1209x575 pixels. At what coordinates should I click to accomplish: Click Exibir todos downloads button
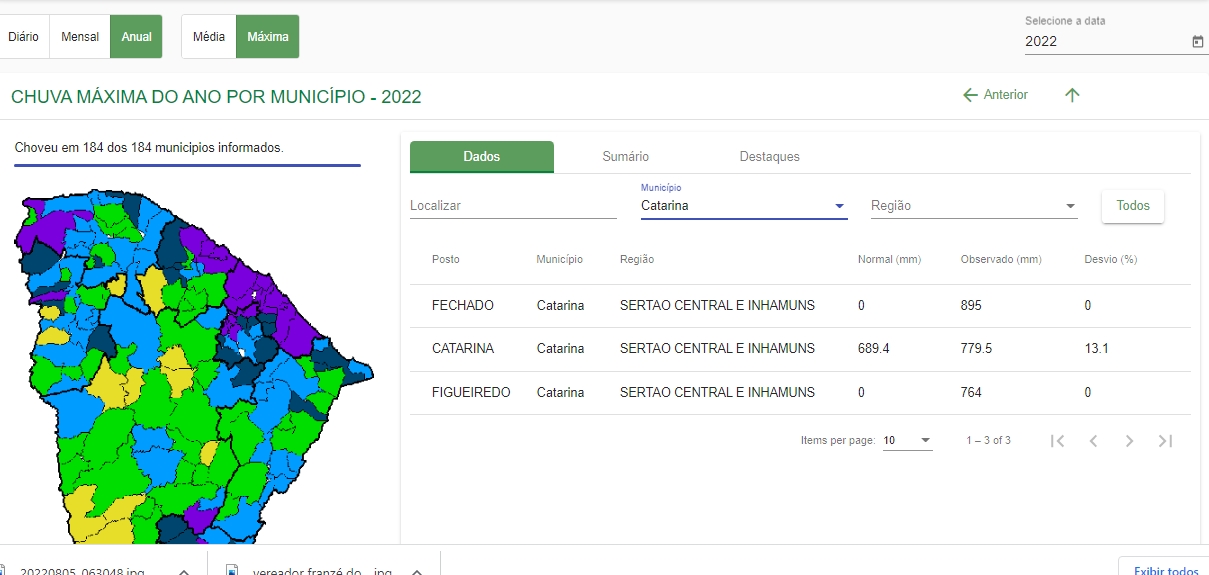(x=1166, y=571)
